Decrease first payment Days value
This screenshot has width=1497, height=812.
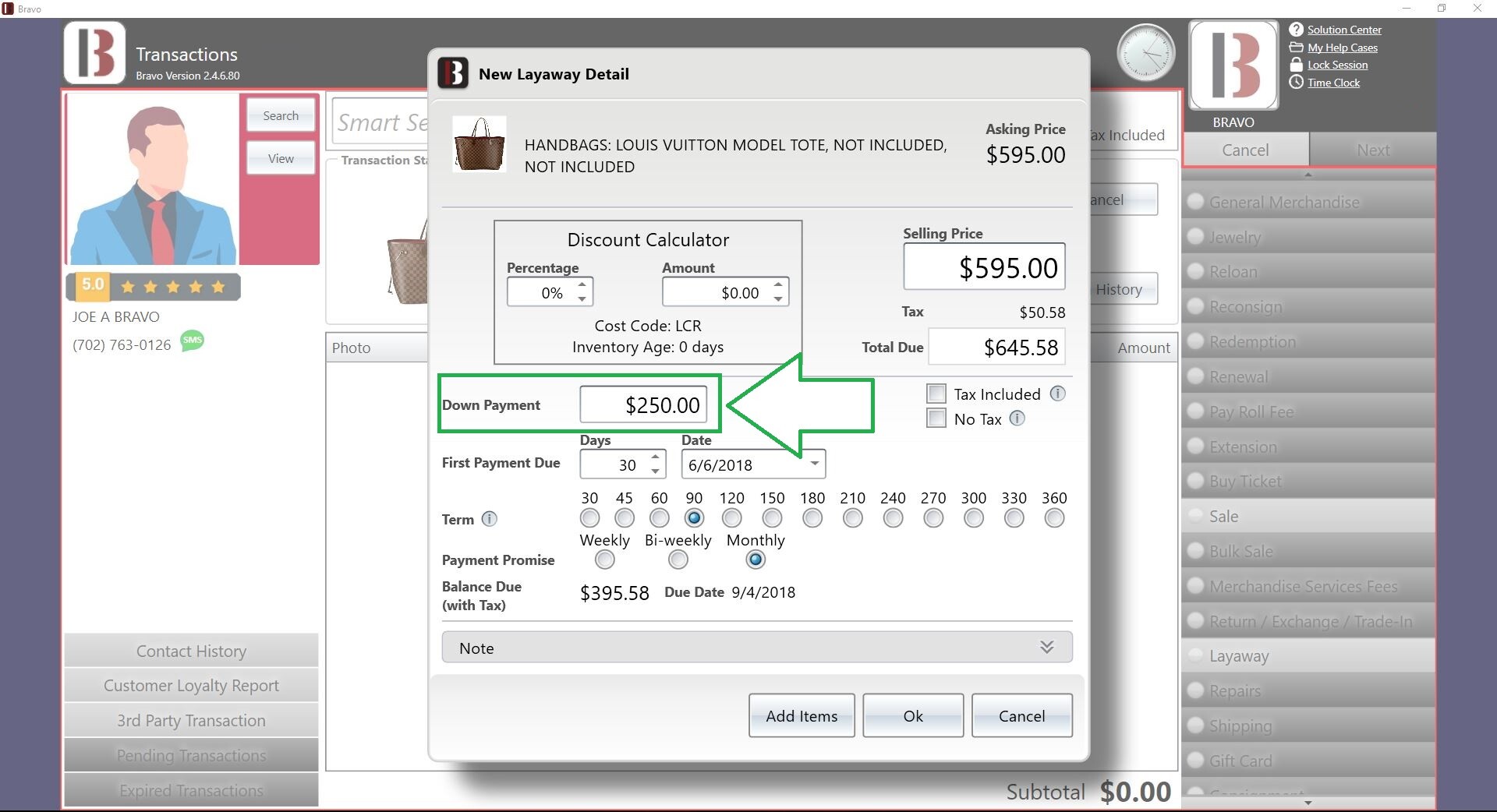(655, 471)
